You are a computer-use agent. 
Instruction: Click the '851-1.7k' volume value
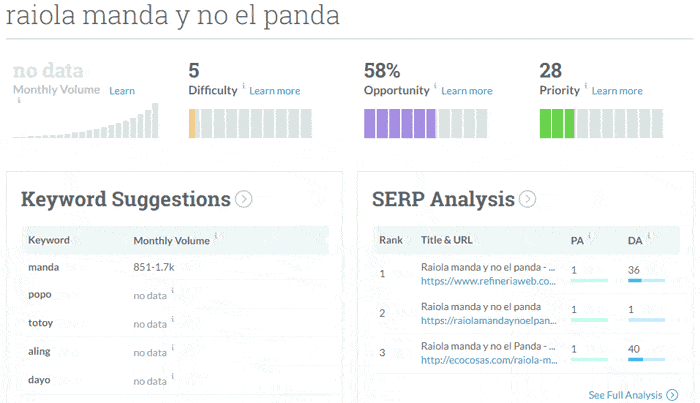coord(154,267)
